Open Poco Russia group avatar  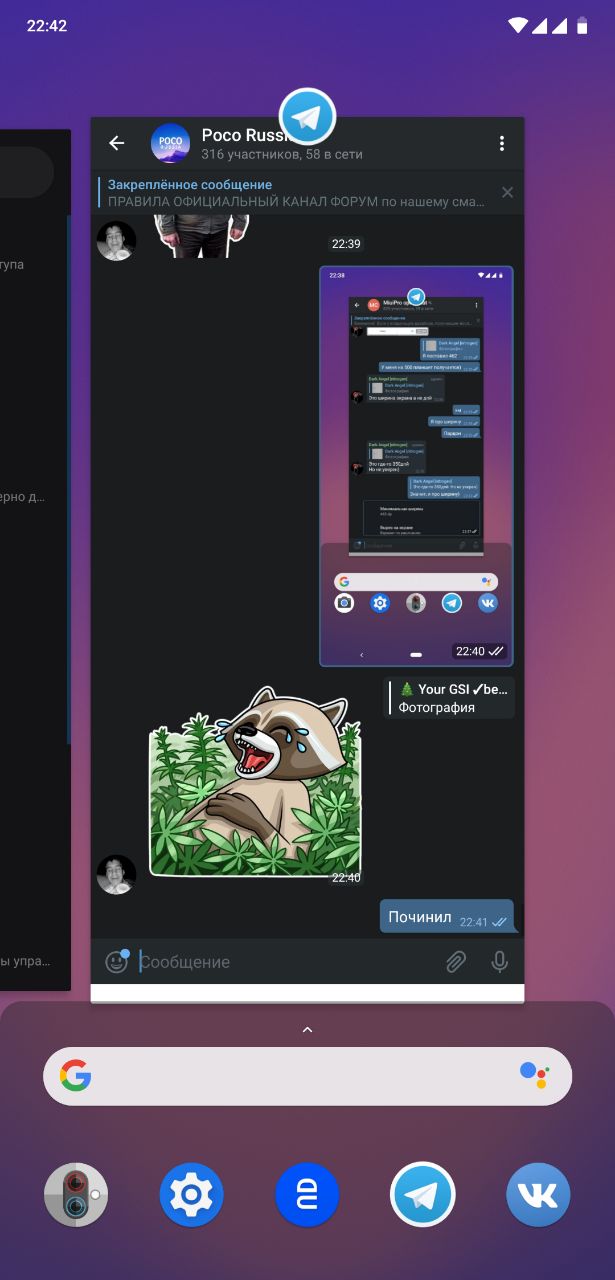[x=170, y=143]
